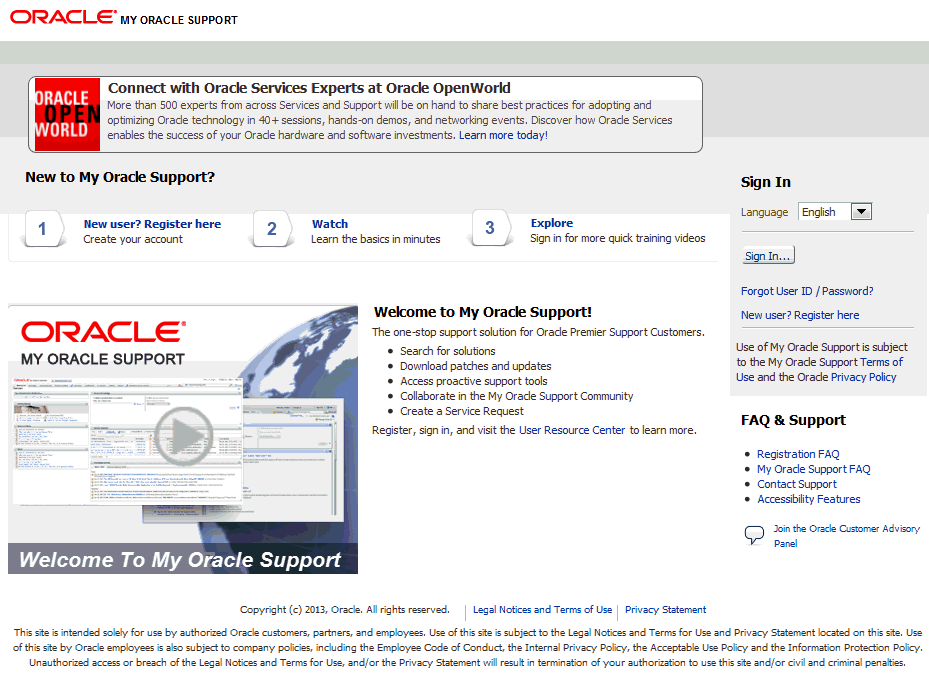Click the Explore step link
929x675 pixels.
(x=552, y=223)
